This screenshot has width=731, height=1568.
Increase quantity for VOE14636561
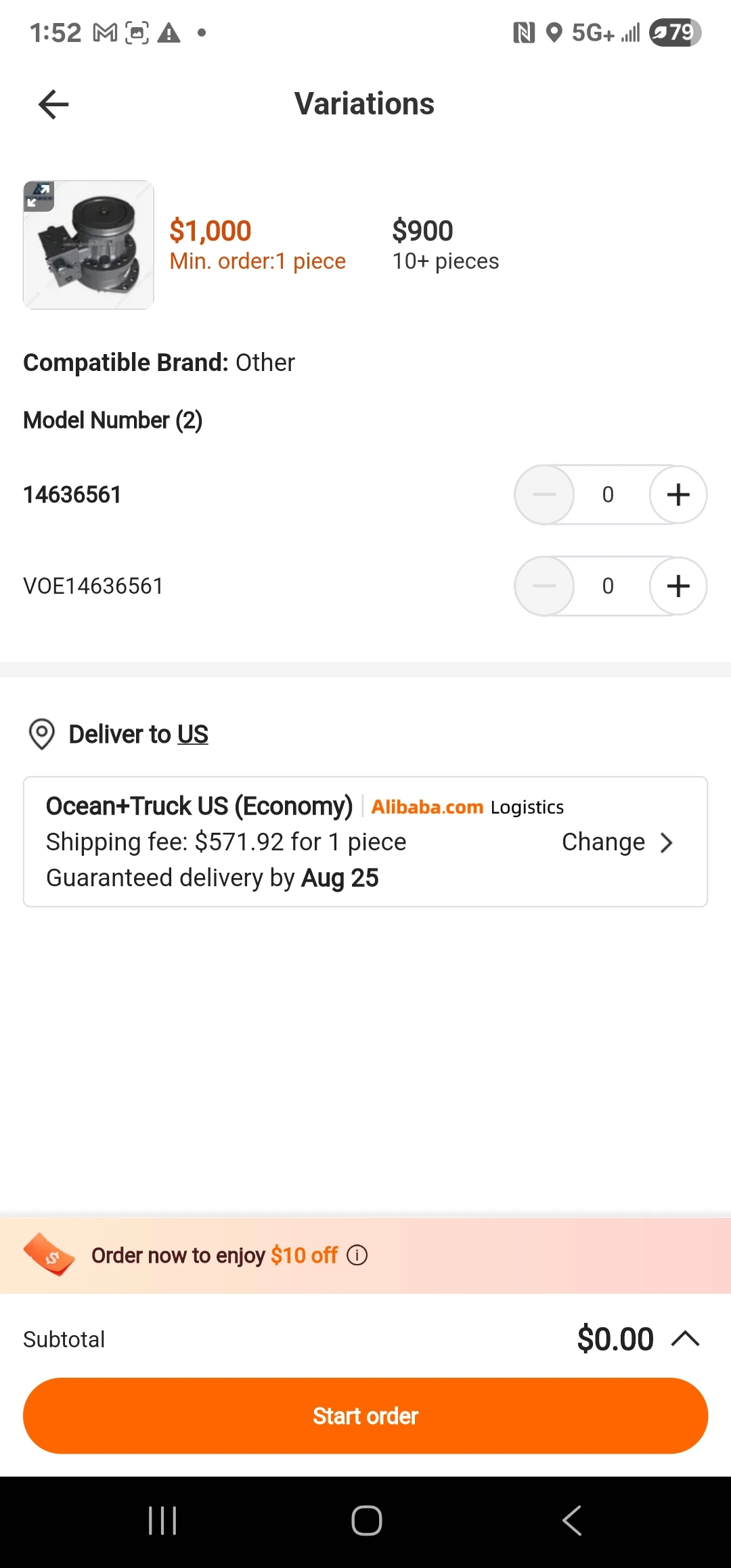678,586
